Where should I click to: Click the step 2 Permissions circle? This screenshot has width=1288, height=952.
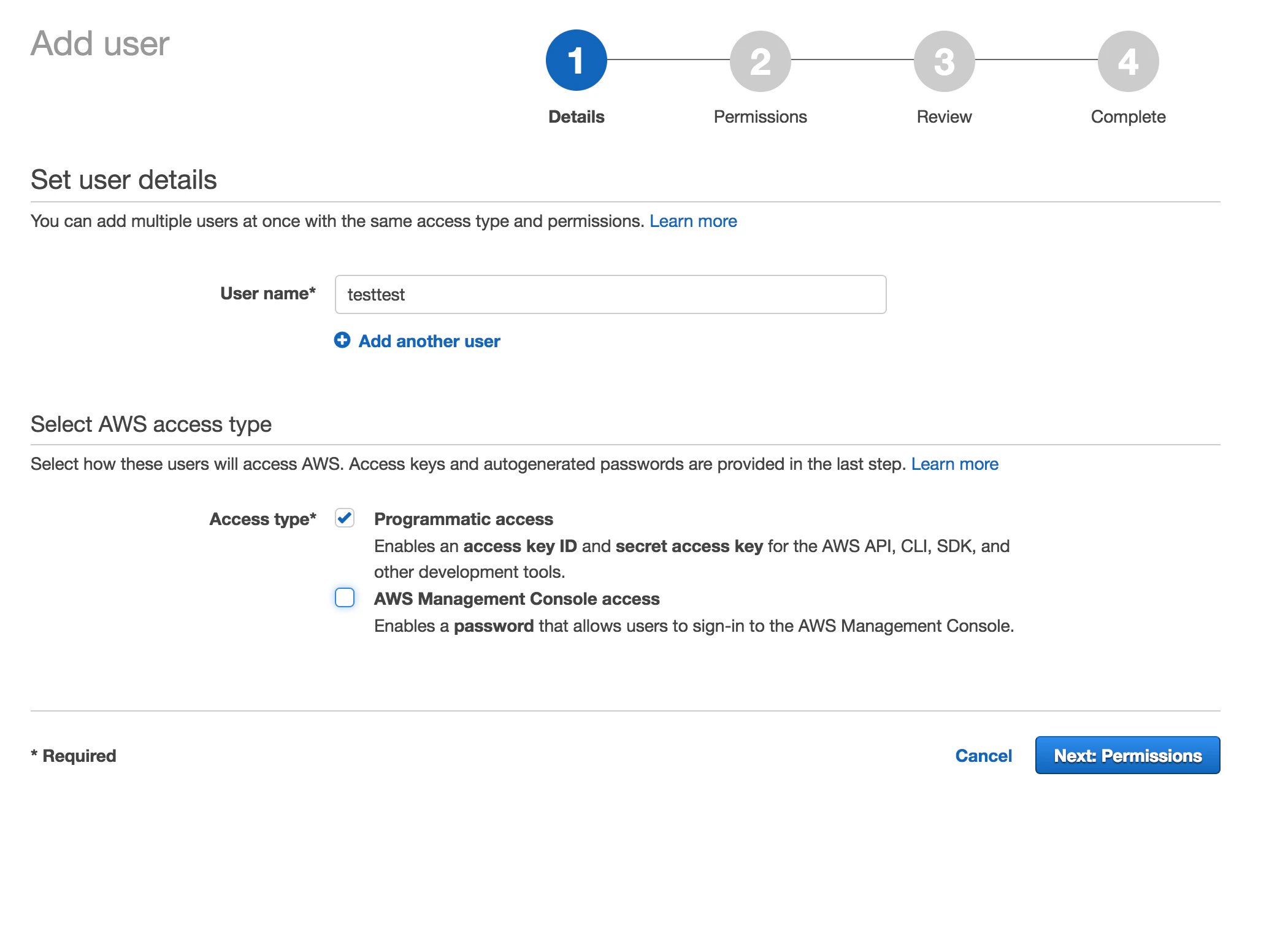point(760,61)
